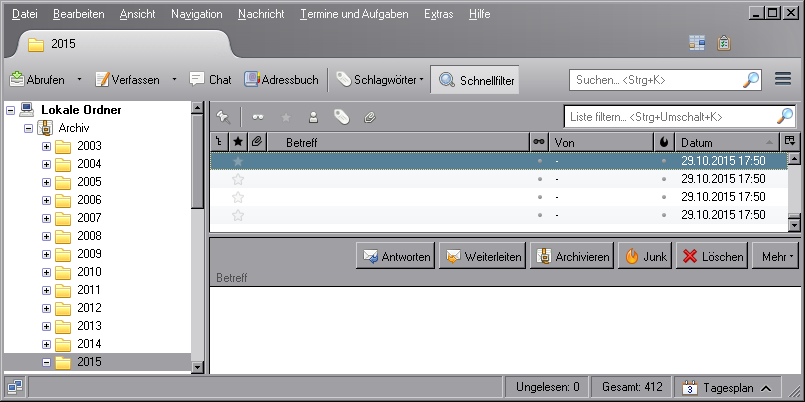Click the folder pane vertical scrollbar
The height and width of the screenshot is (402, 805).
pos(197,237)
